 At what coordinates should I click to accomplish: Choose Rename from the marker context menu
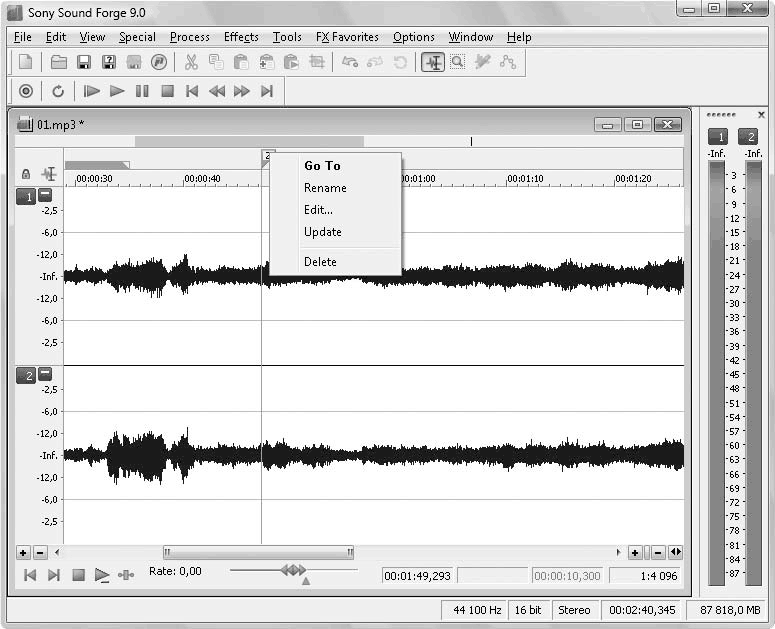point(325,188)
